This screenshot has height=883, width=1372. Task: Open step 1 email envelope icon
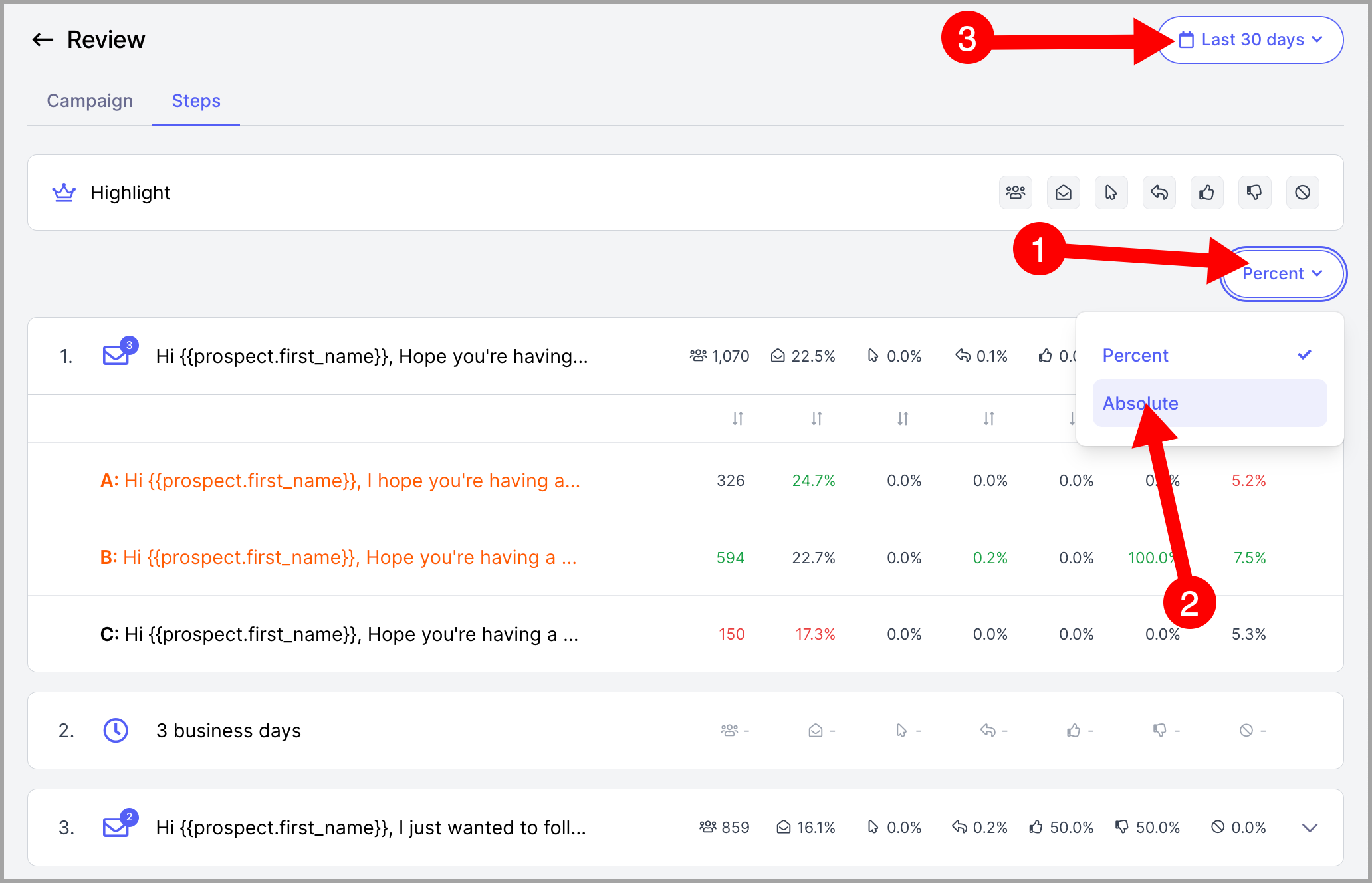[x=116, y=356]
